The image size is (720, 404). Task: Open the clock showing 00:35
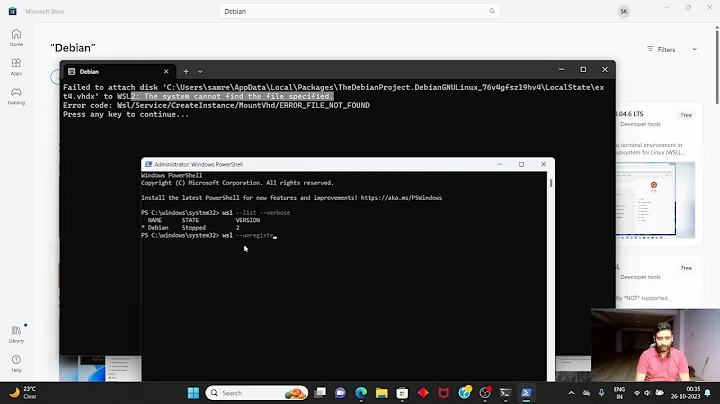click(686, 393)
